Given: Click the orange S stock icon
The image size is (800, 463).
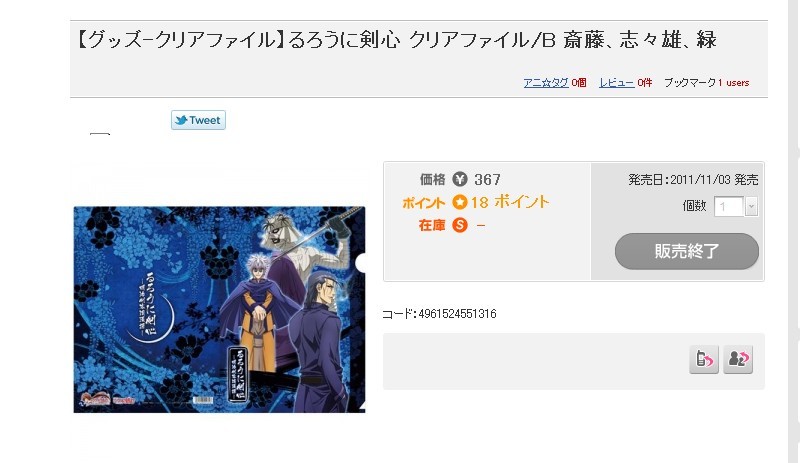Looking at the screenshot, I should click(460, 225).
